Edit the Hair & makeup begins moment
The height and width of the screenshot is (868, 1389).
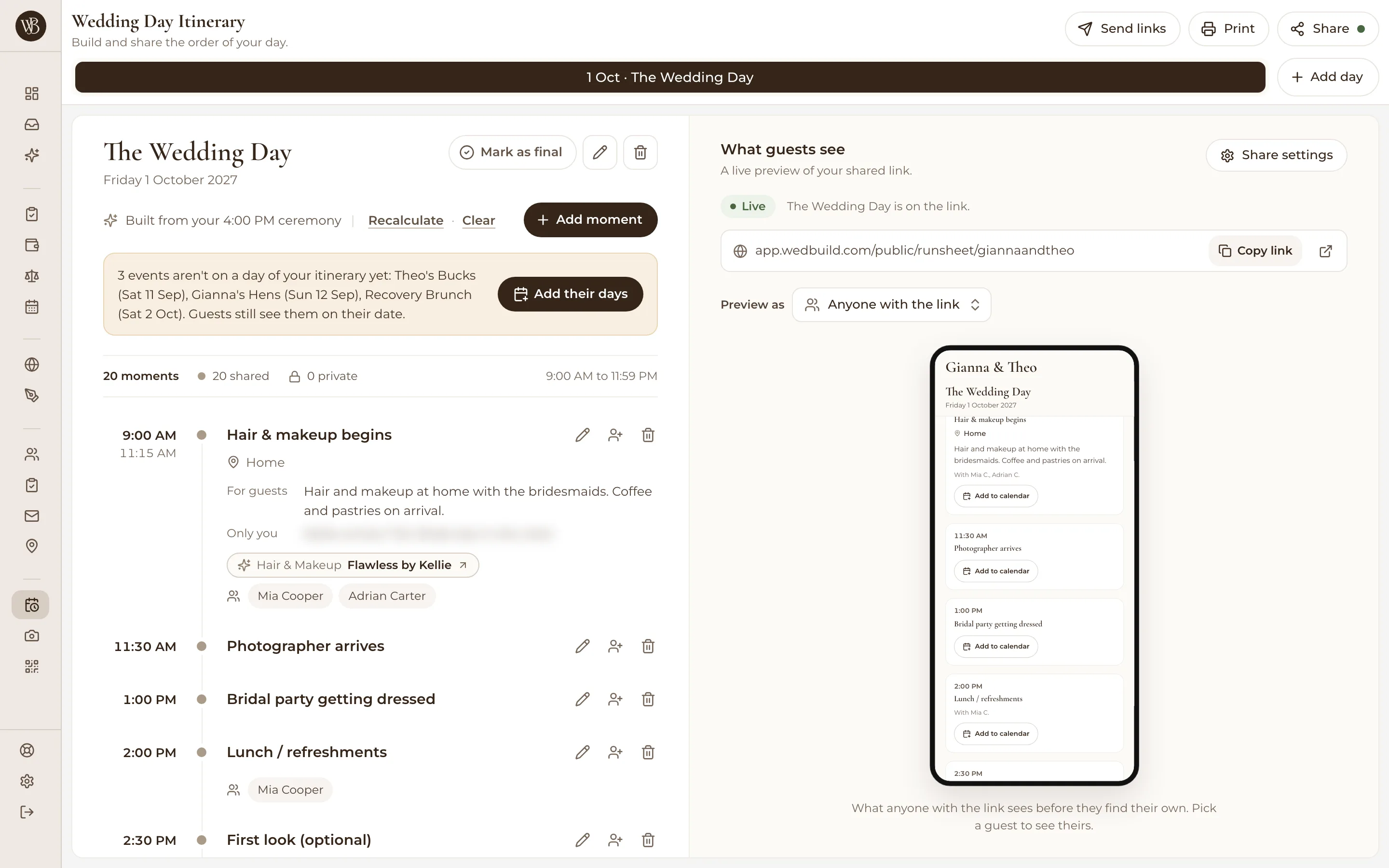click(x=583, y=435)
